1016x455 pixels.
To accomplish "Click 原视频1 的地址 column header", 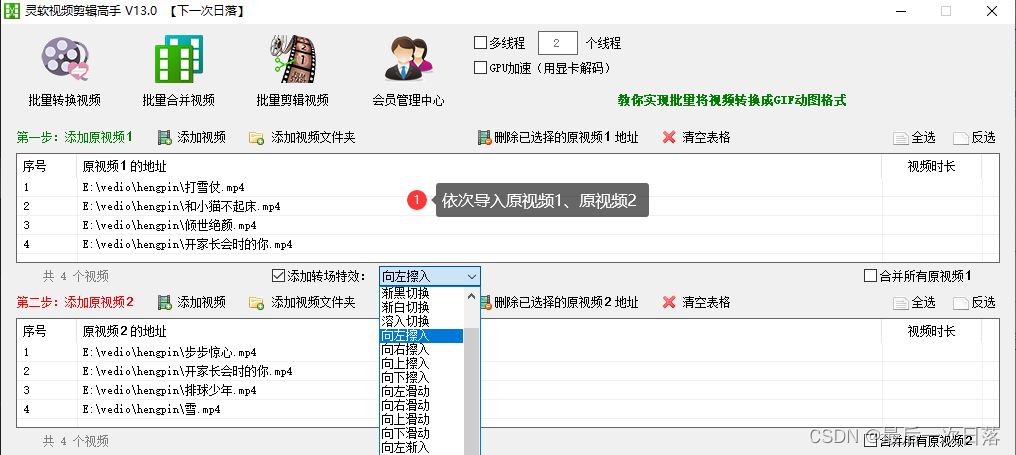I will coord(479,167).
